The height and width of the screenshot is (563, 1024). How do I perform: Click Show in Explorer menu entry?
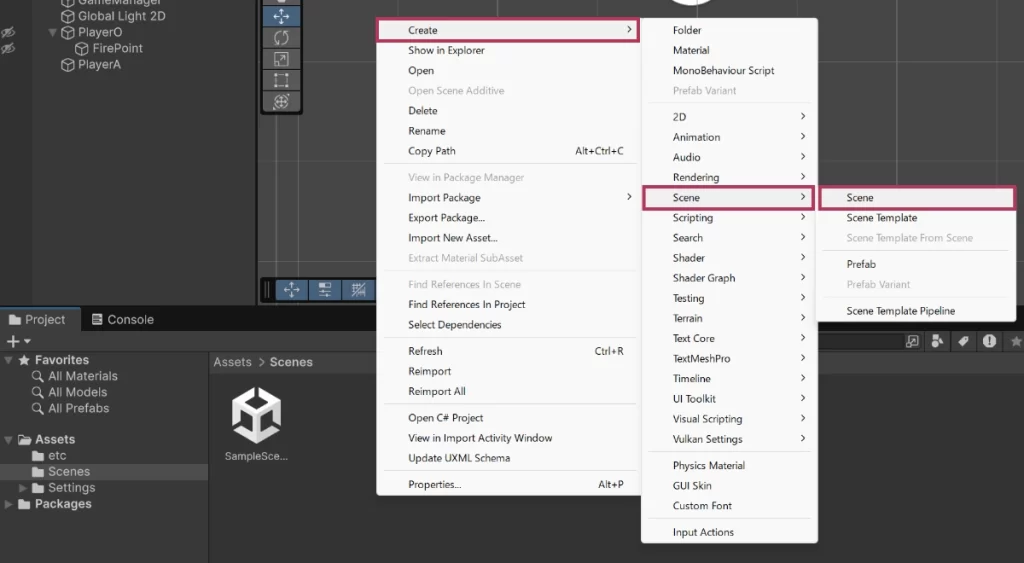coord(446,51)
